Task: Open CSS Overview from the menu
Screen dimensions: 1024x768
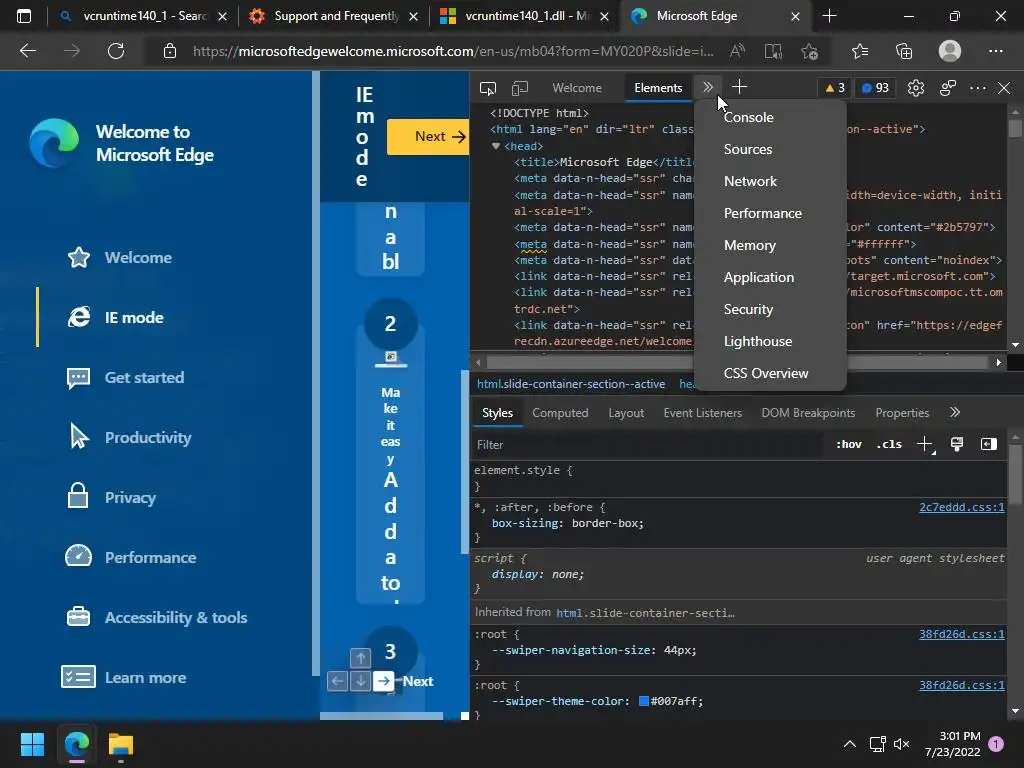Action: tap(766, 374)
